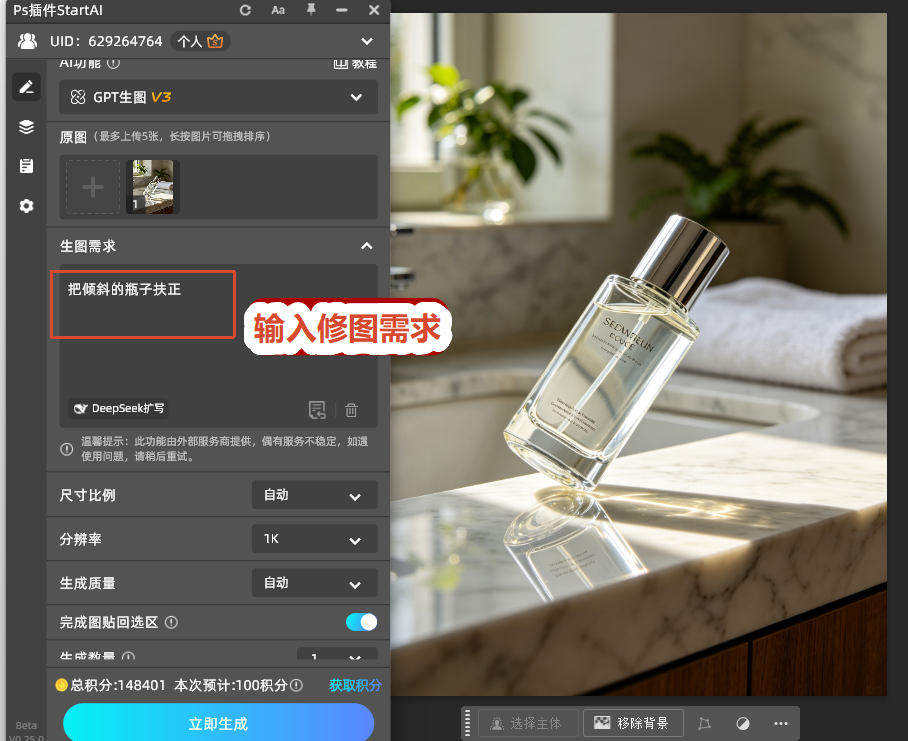This screenshot has height=741, width=908.
Task: Click the gold coin points icon
Action: [x=61, y=685]
